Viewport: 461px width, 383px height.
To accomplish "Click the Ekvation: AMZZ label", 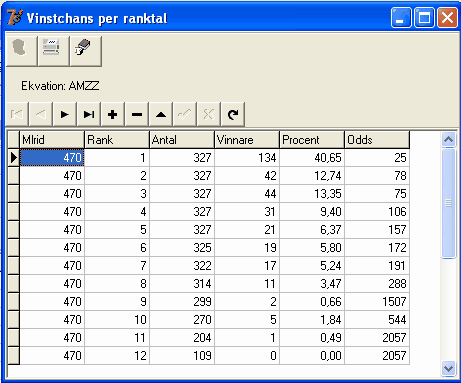I will [60, 86].
